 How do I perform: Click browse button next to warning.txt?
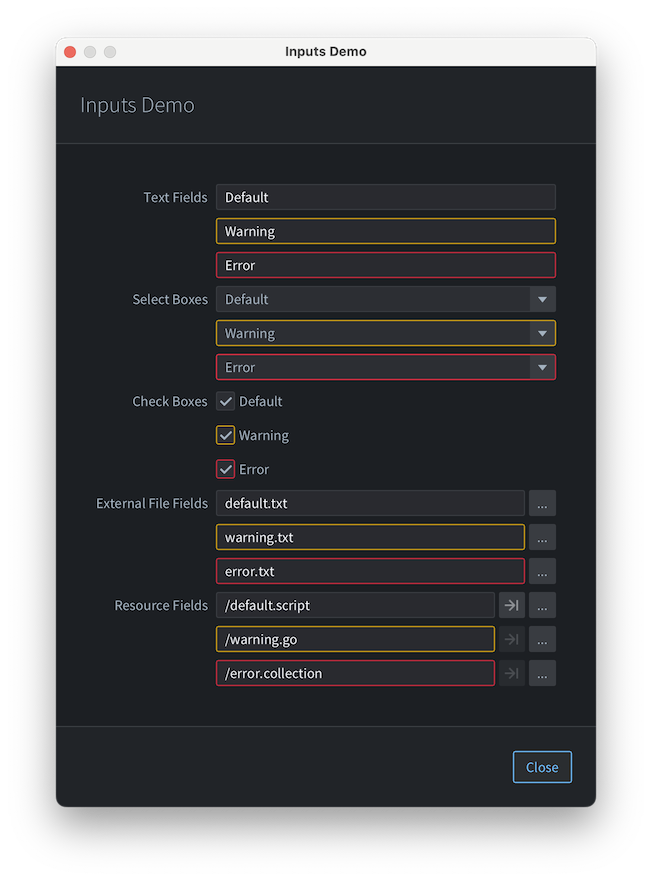pos(542,537)
